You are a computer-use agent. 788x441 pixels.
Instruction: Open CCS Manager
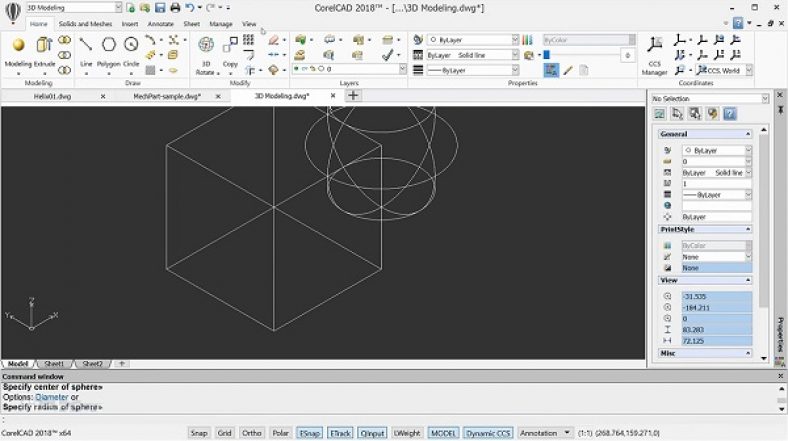[654, 45]
